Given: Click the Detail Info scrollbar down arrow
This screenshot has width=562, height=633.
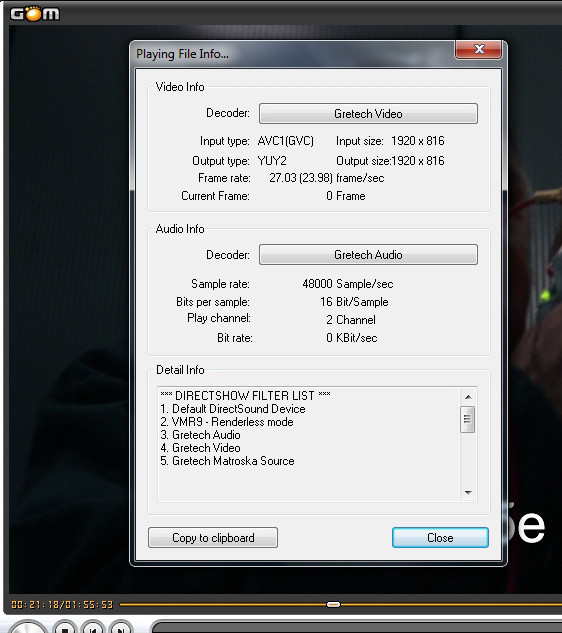Looking at the screenshot, I should click(468, 493).
